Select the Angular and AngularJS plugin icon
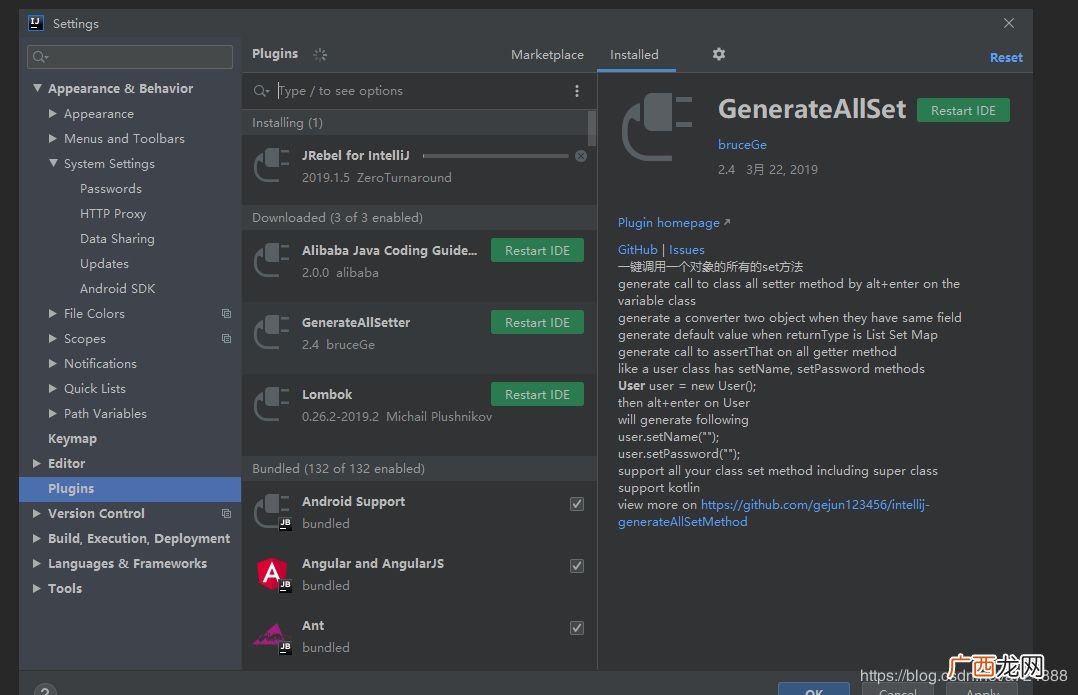 272,574
